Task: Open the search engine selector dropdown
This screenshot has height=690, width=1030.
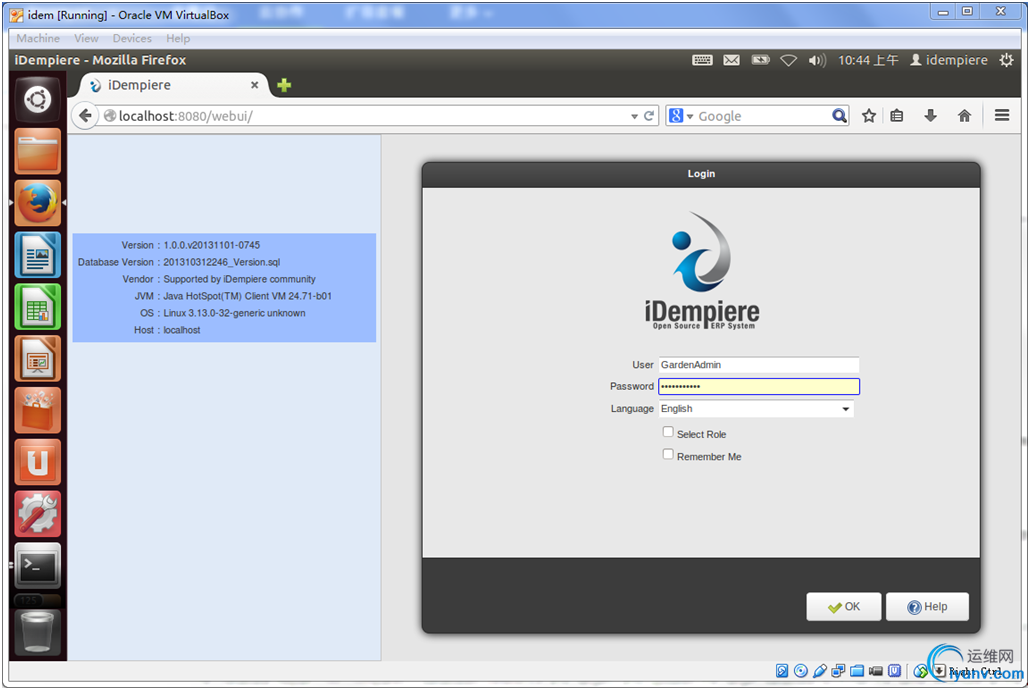Action: [x=690, y=116]
